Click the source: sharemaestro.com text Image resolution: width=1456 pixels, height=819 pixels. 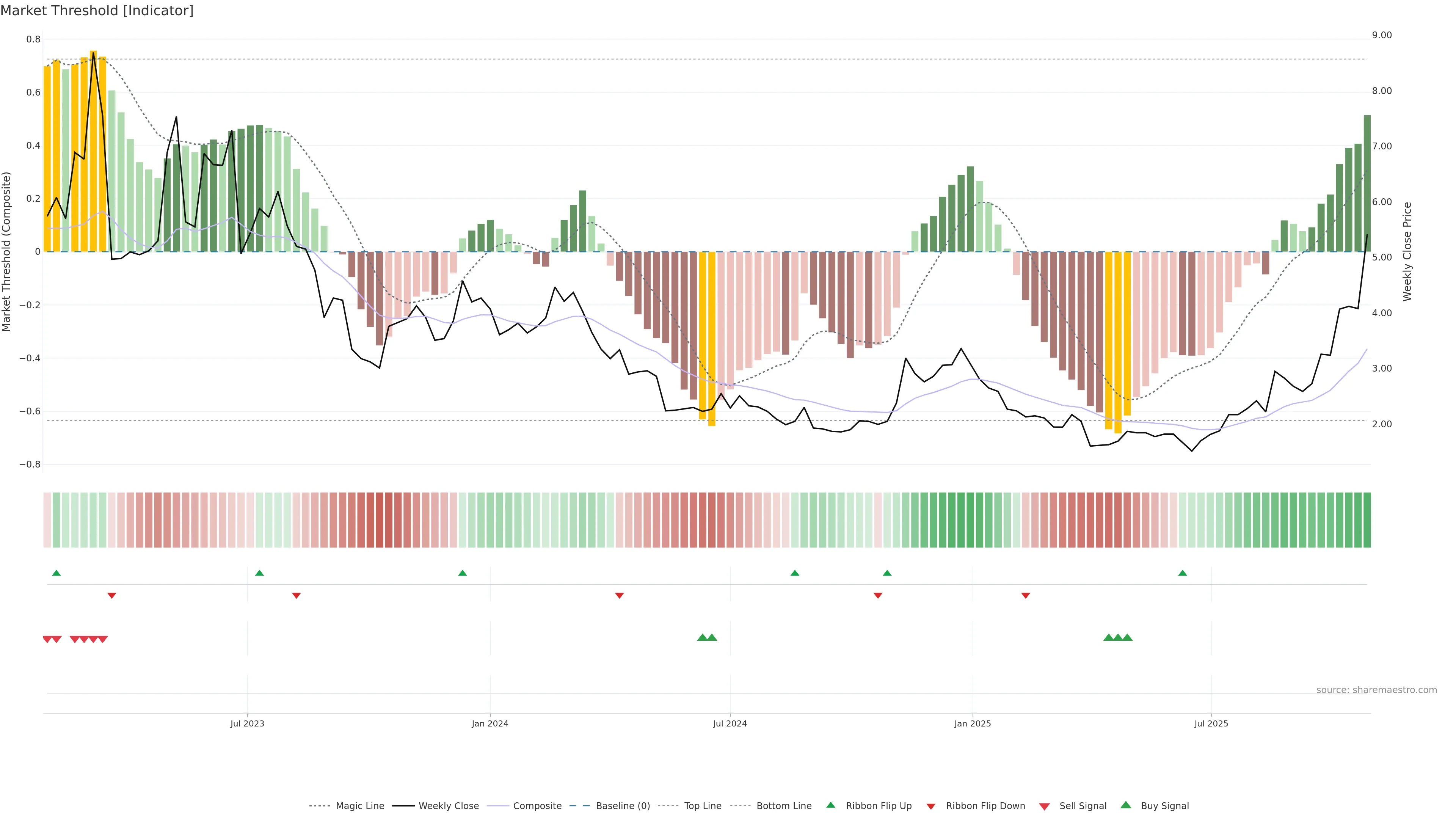pyautogui.click(x=1376, y=690)
